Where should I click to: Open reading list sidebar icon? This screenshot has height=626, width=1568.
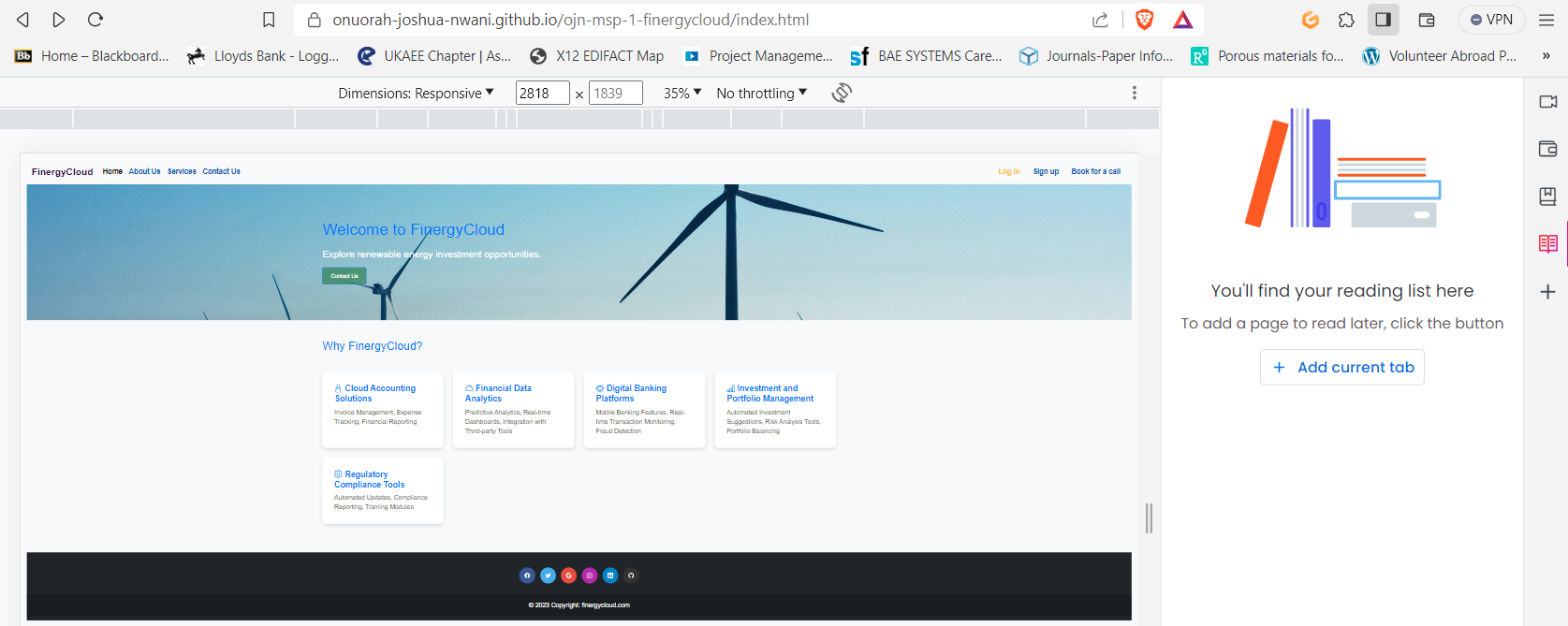1548,244
